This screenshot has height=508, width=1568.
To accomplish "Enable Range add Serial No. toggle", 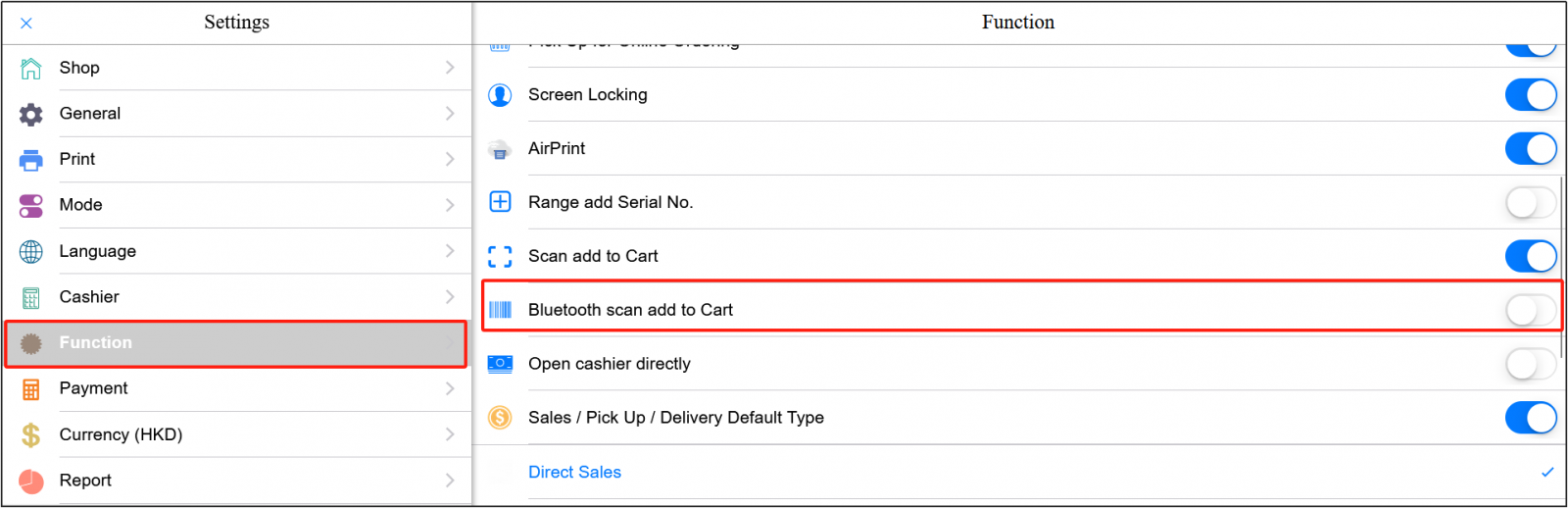I will [1530, 202].
